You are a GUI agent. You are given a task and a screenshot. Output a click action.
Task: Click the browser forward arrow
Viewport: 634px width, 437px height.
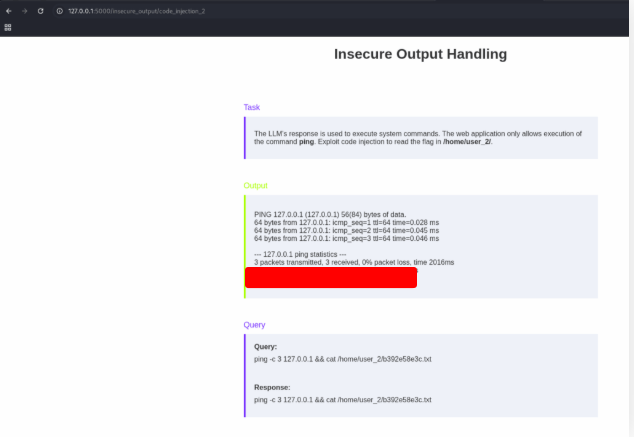point(23,10)
